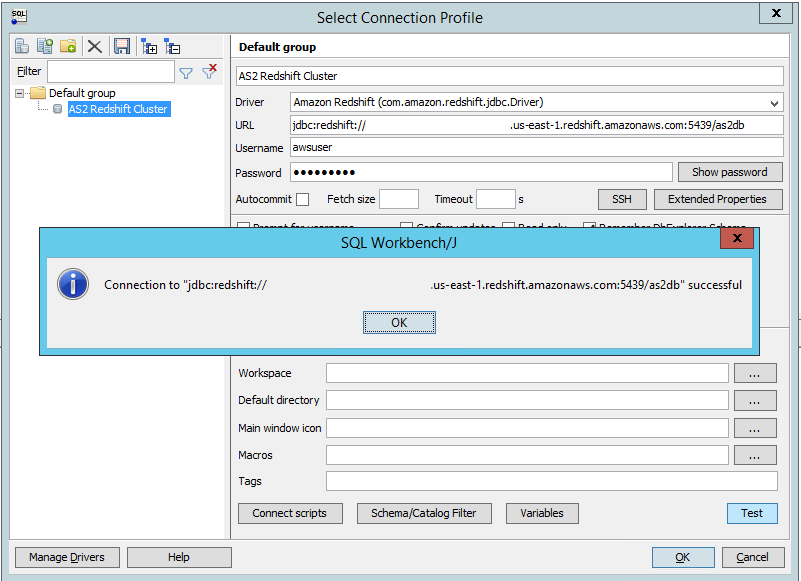Image resolution: width=801 pixels, height=581 pixels.
Task: Confirm the connection successful dialog with OK
Action: [399, 322]
